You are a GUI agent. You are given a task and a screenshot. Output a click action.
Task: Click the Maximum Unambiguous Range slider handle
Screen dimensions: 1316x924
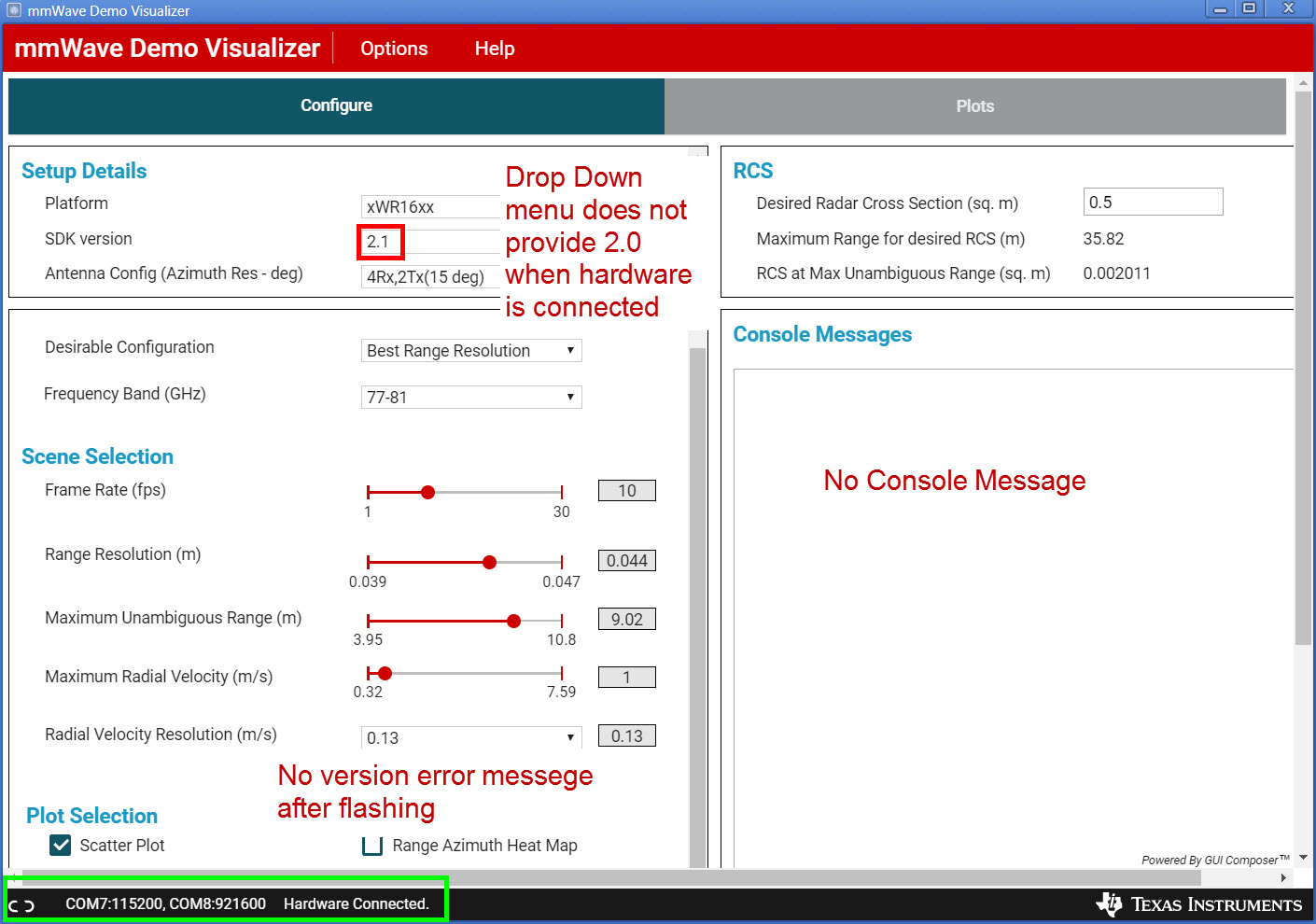click(513, 621)
